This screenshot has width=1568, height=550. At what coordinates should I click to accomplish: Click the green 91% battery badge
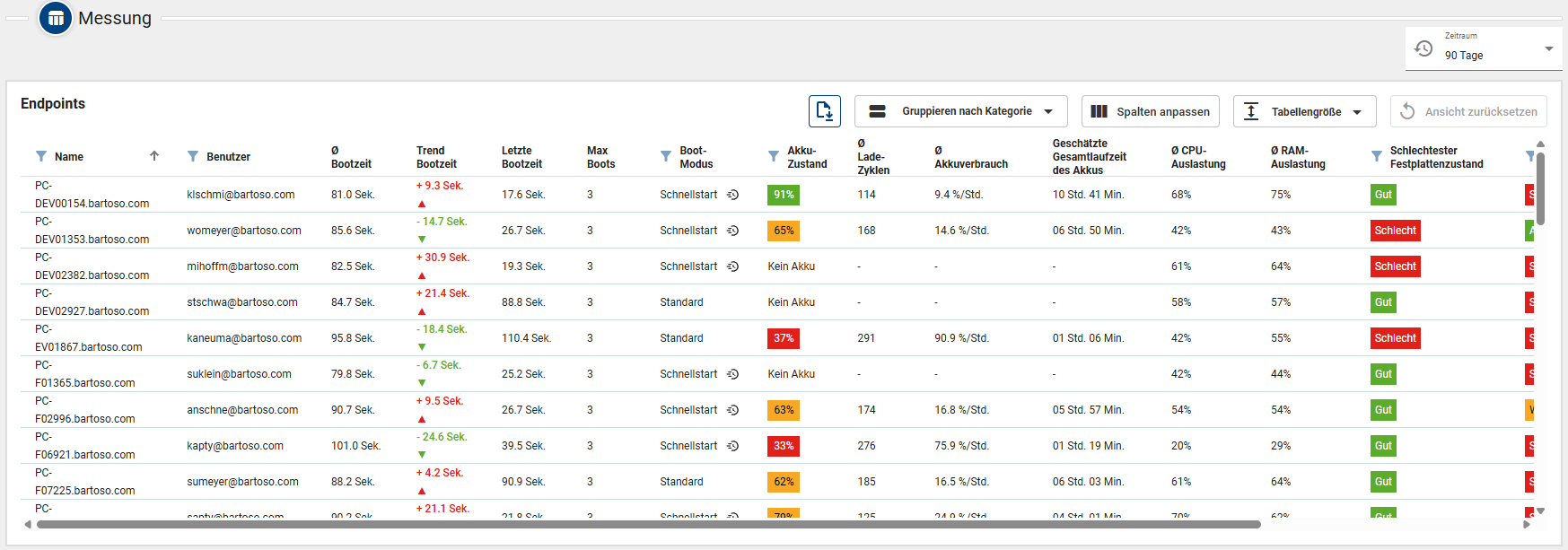point(783,195)
